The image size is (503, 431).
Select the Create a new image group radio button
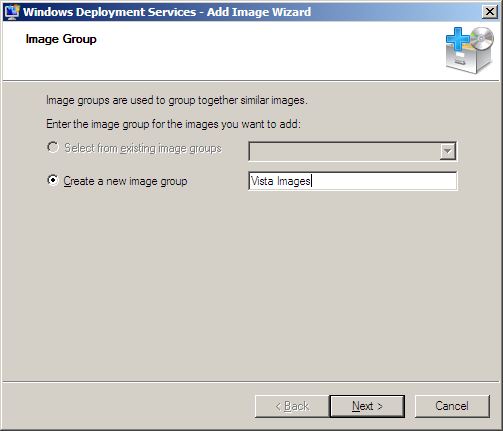coord(53,180)
